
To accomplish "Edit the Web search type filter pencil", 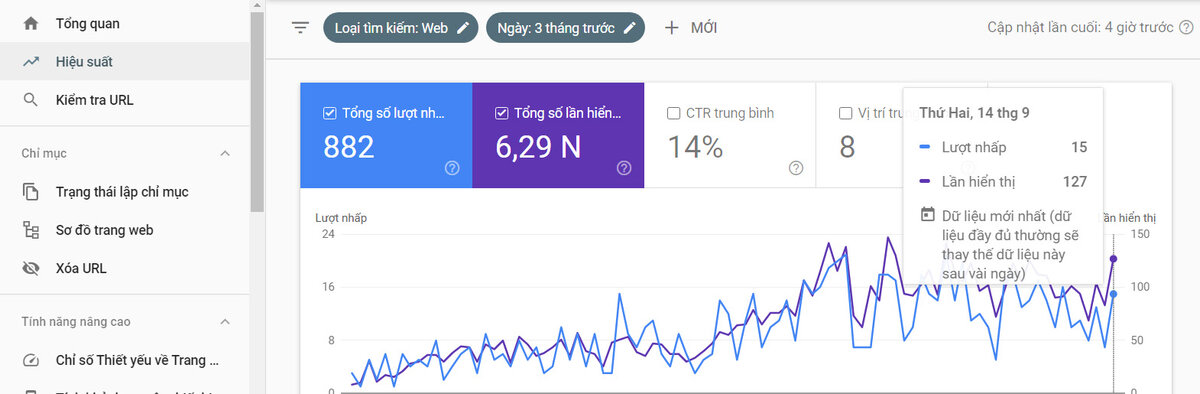I will click(x=462, y=28).
